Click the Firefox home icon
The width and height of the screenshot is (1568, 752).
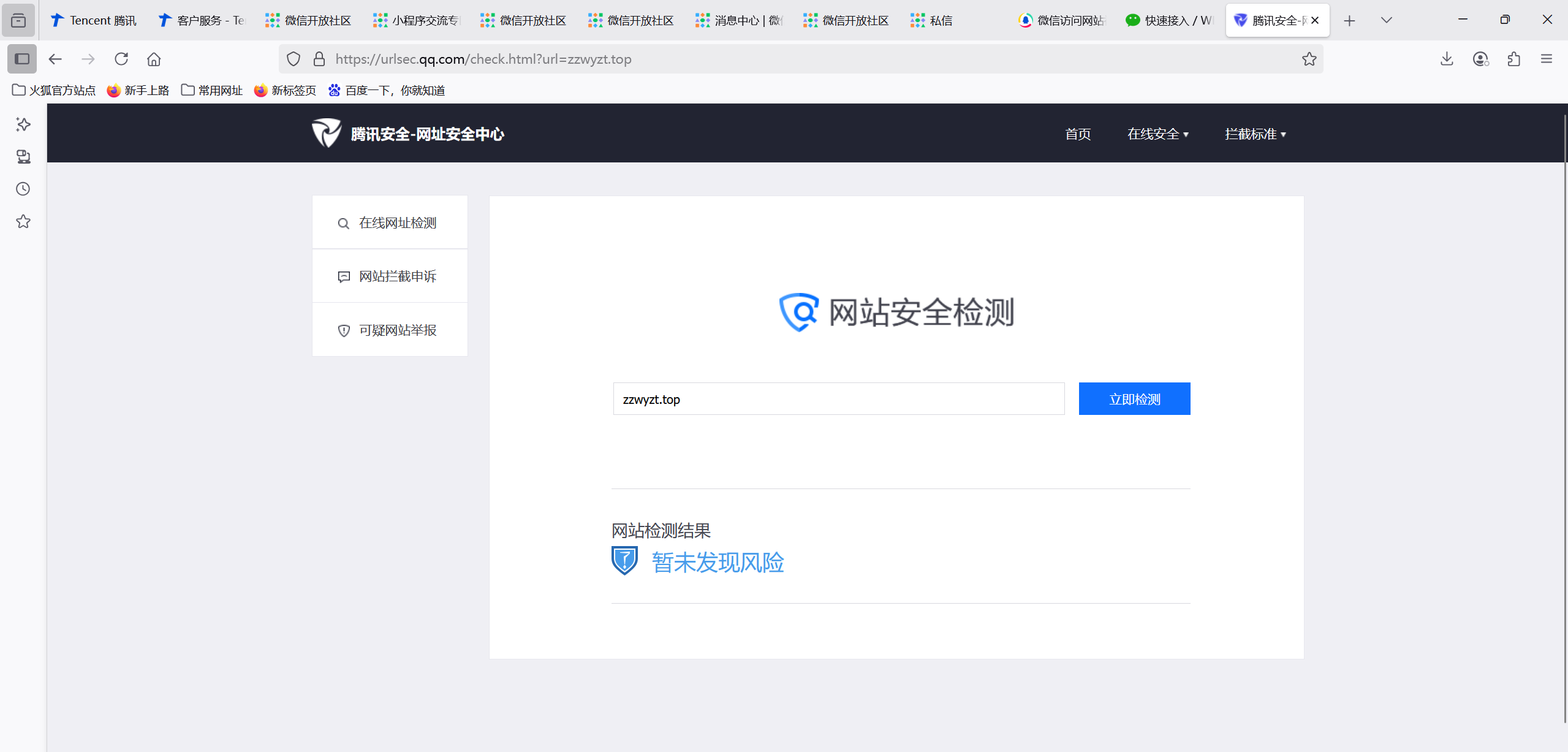click(x=154, y=59)
